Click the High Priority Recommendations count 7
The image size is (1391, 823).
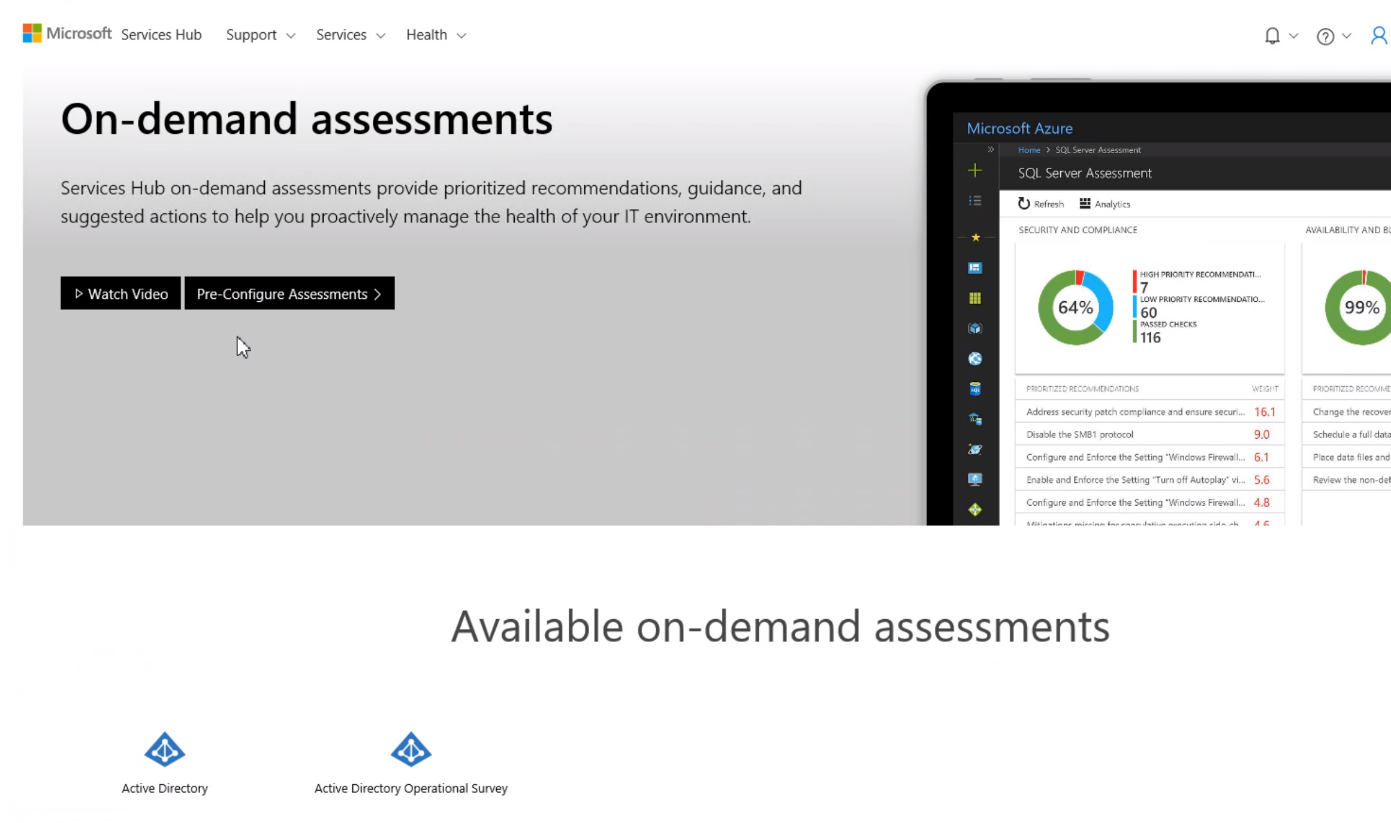pos(1144,287)
